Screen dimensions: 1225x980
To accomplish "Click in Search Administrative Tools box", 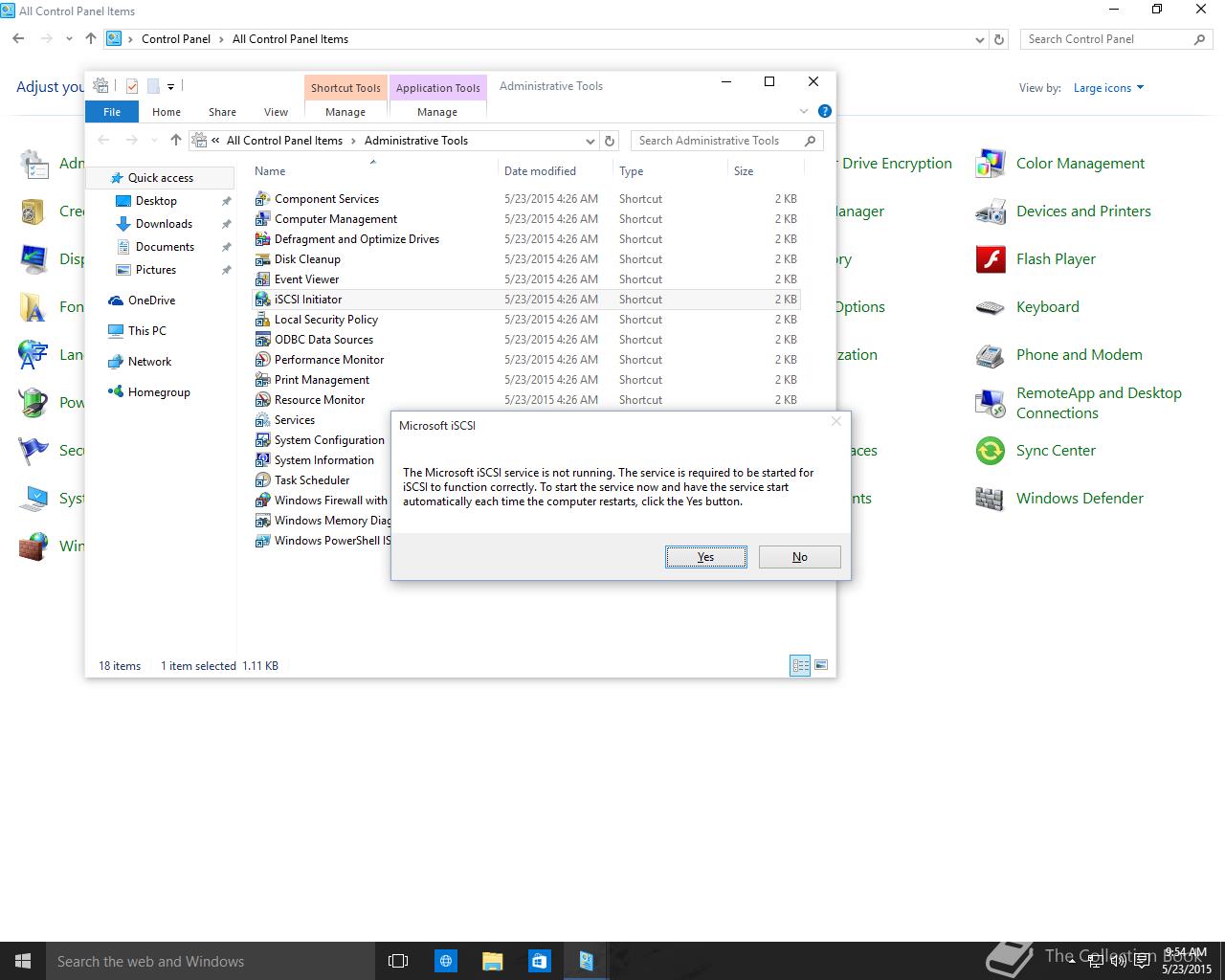I will click(727, 141).
